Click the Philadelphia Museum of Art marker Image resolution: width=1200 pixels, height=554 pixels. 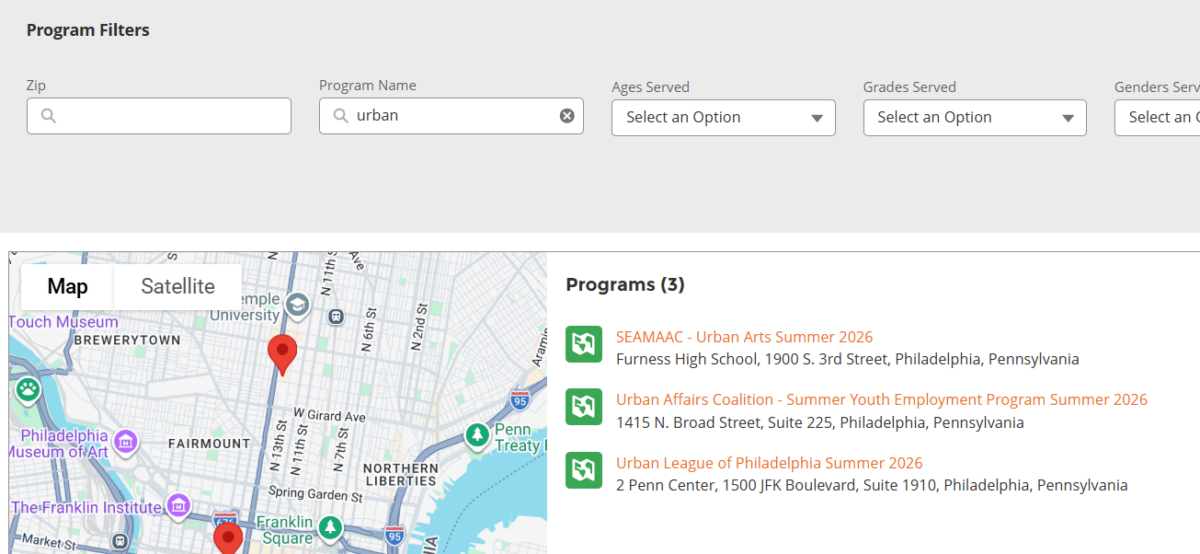coord(125,440)
